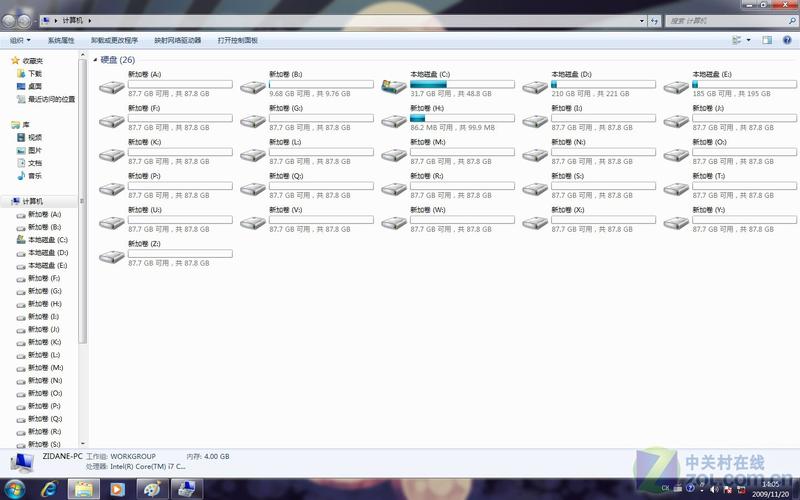Click the paint palette taskbar icon
The height and width of the screenshot is (500, 800).
(152, 490)
